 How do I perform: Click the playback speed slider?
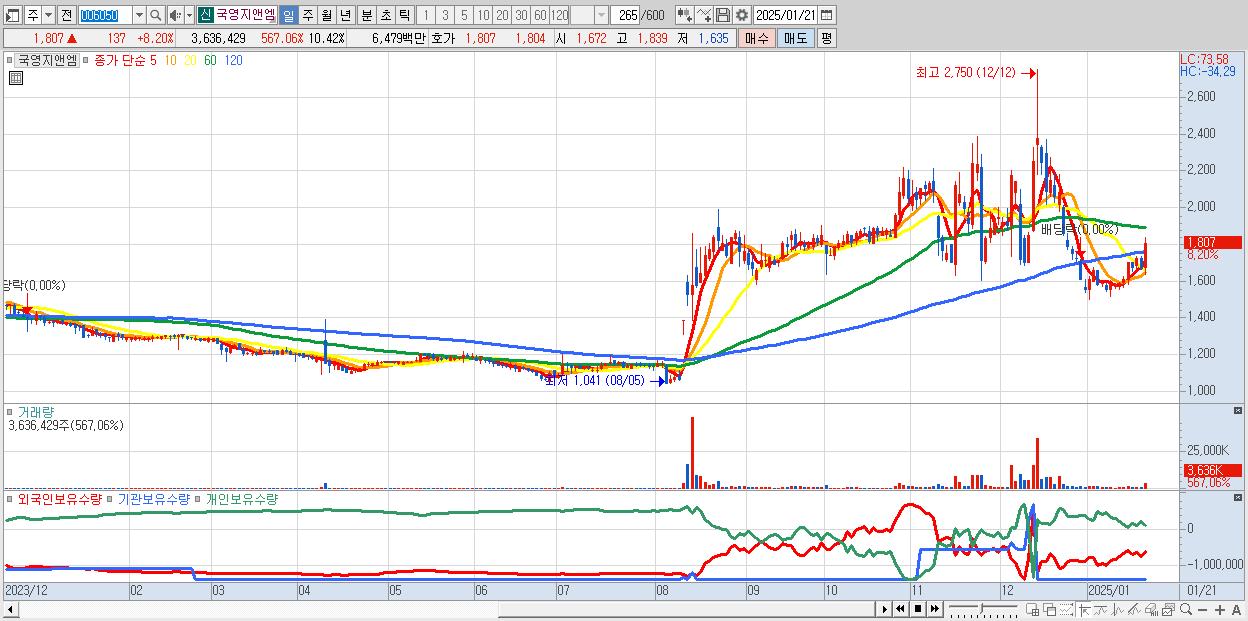coord(983,609)
